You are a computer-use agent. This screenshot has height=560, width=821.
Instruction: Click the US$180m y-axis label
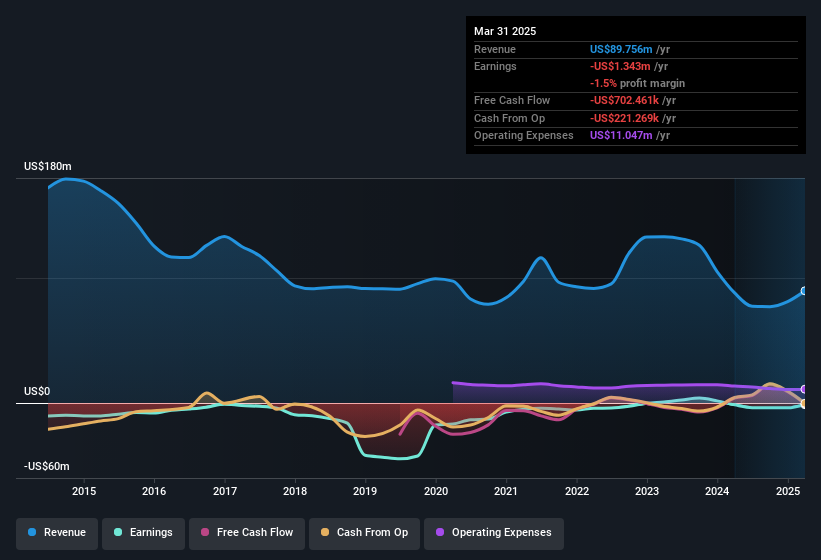48,166
